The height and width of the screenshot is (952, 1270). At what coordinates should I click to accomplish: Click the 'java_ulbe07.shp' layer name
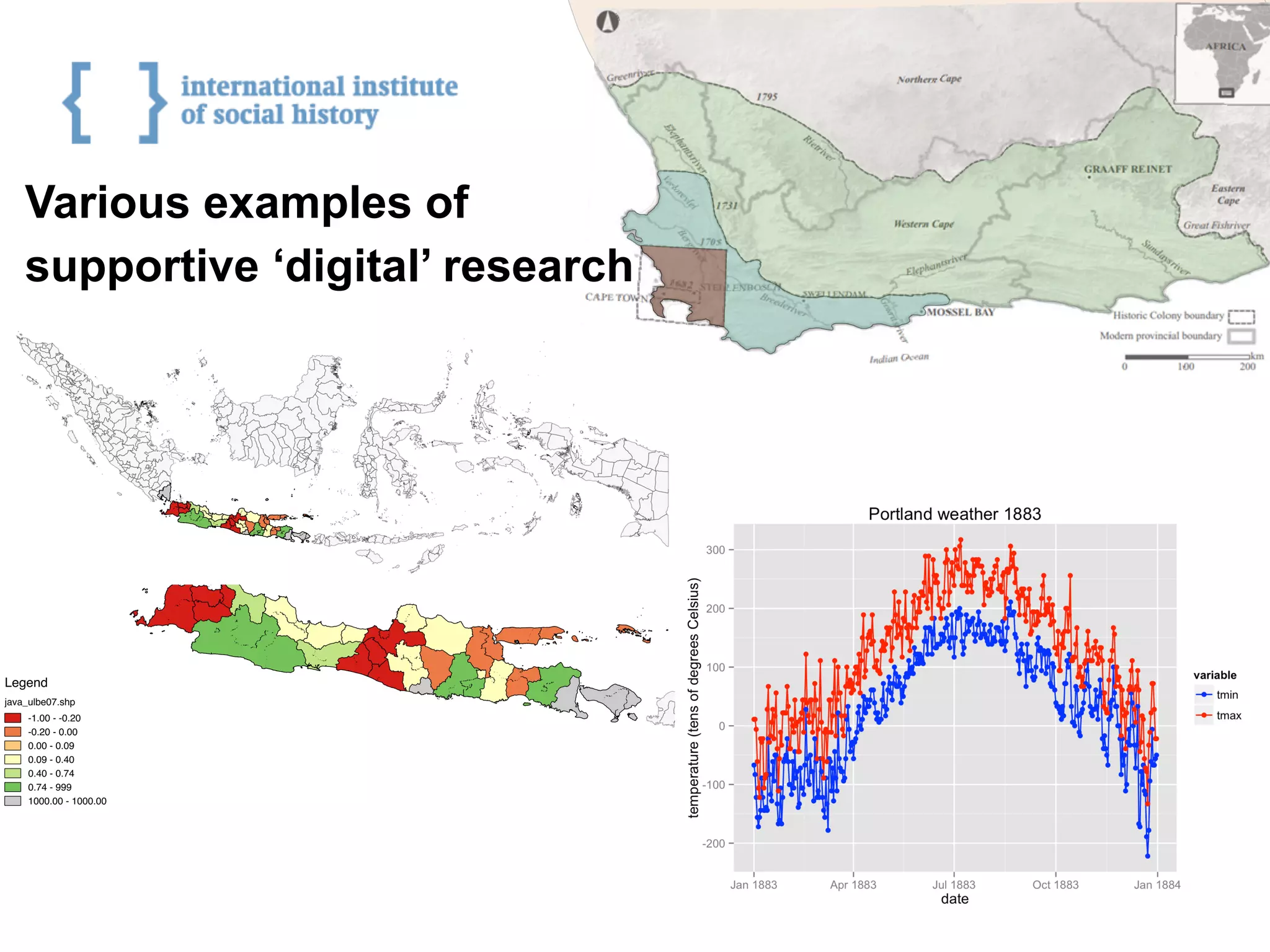(x=40, y=702)
